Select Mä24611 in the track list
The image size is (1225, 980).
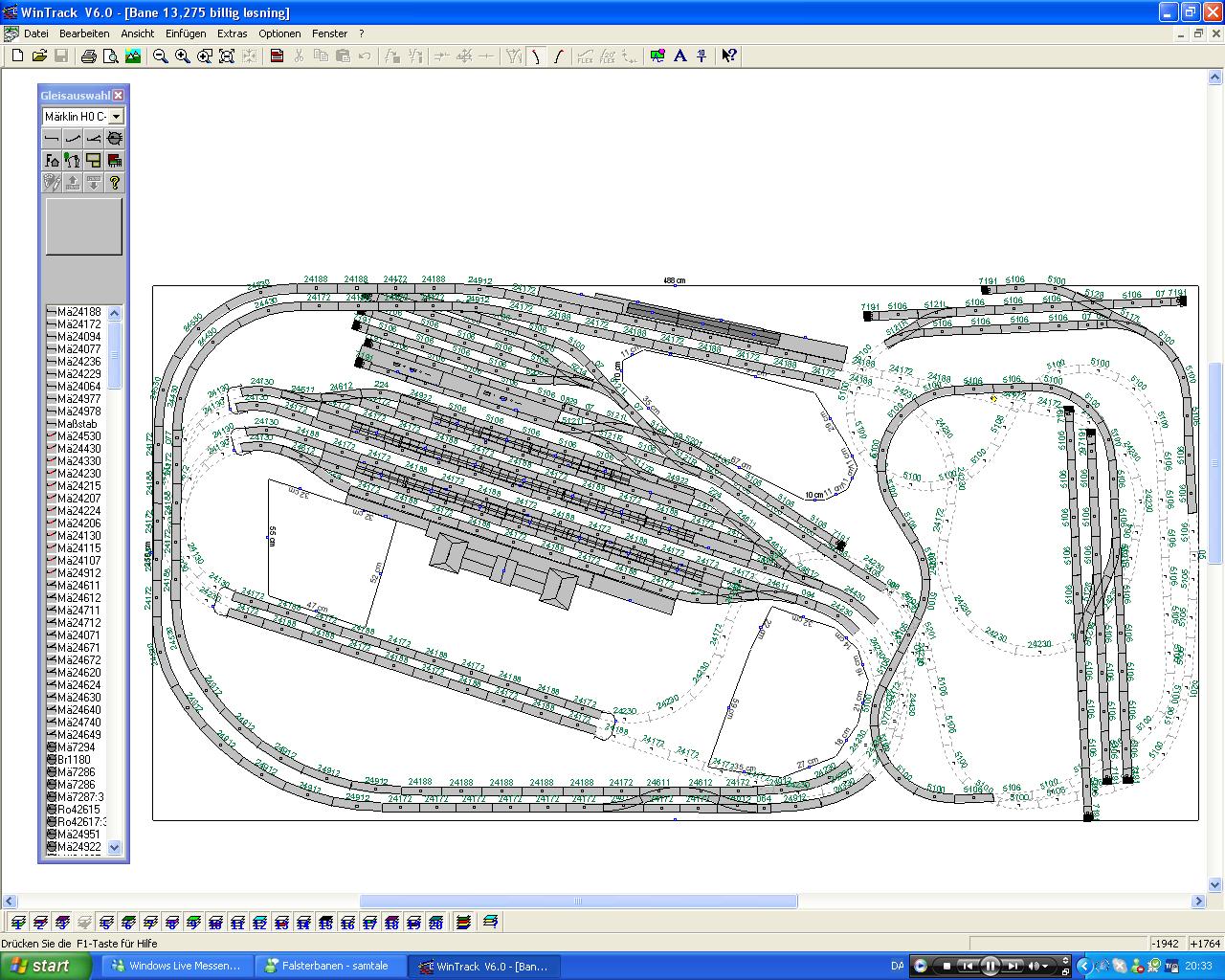(x=75, y=586)
